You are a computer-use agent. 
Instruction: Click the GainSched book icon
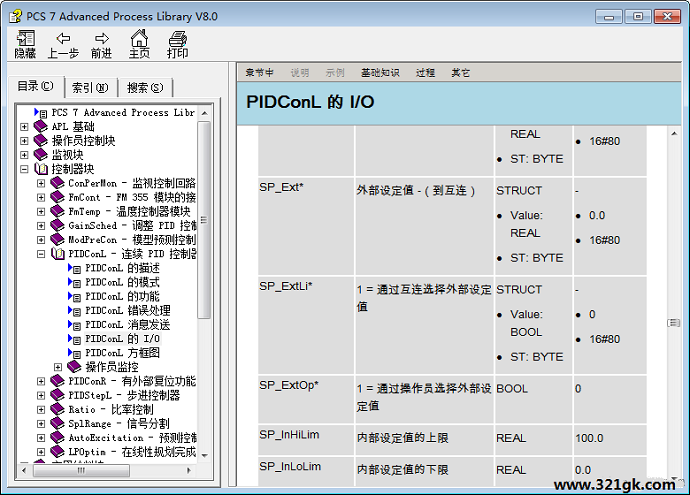57,225
